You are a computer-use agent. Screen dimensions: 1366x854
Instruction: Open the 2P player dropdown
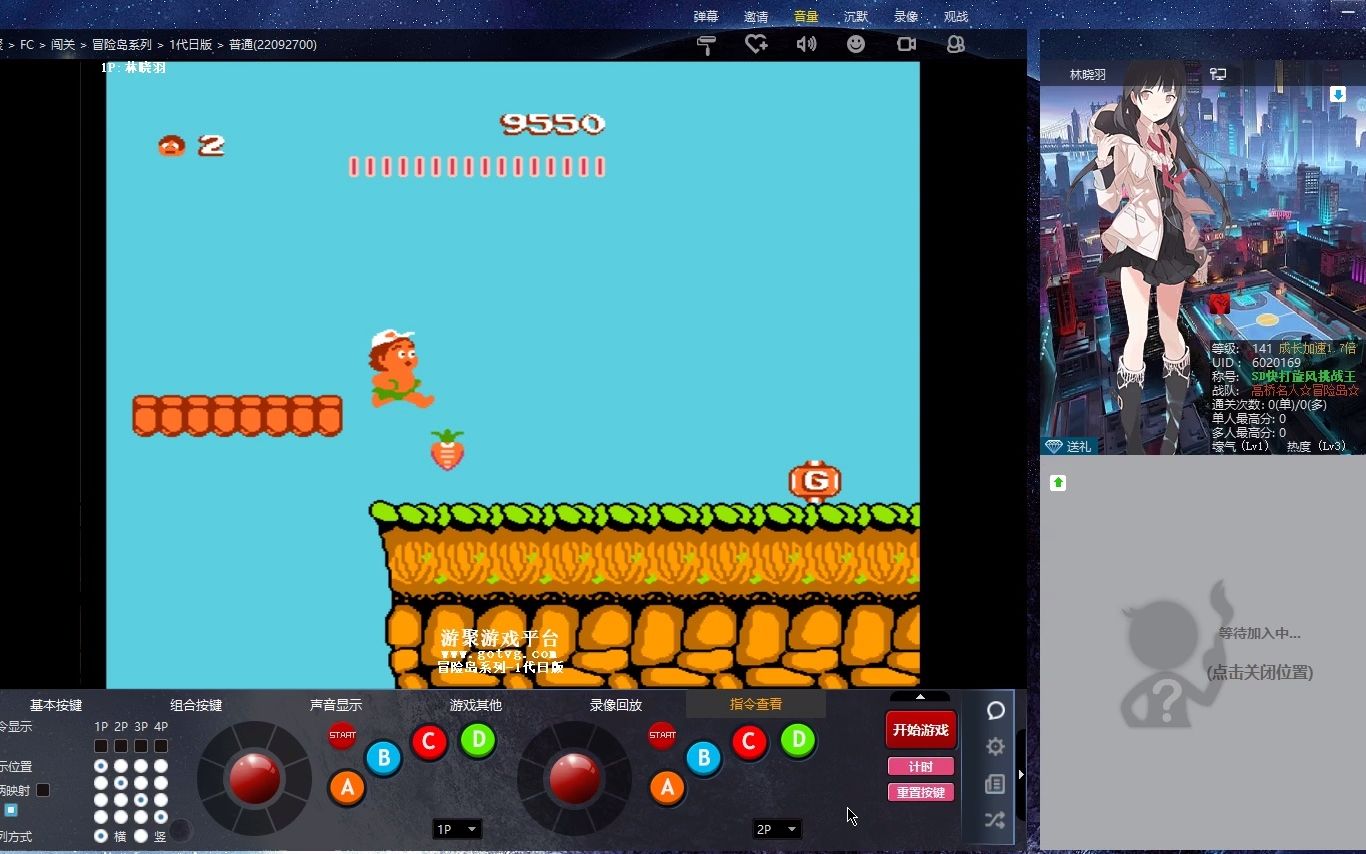point(777,829)
